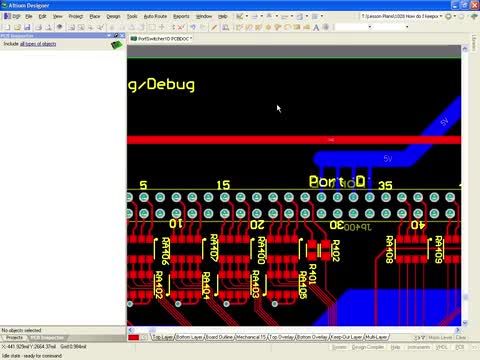Open the Instruments status bar button
The height and width of the screenshot is (360, 480).
[419, 347]
